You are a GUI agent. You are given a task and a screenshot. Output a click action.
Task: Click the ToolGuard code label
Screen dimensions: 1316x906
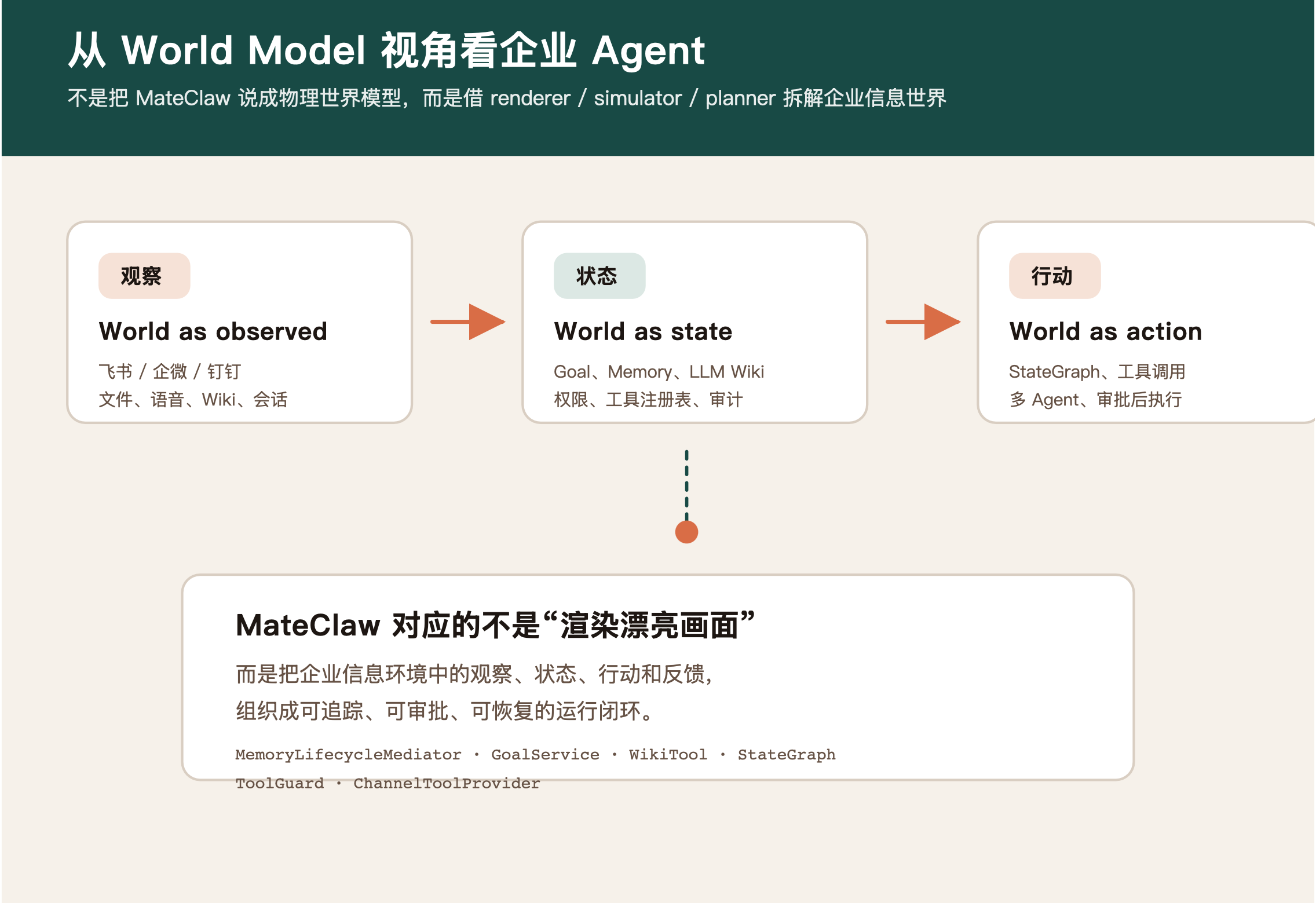point(280,784)
